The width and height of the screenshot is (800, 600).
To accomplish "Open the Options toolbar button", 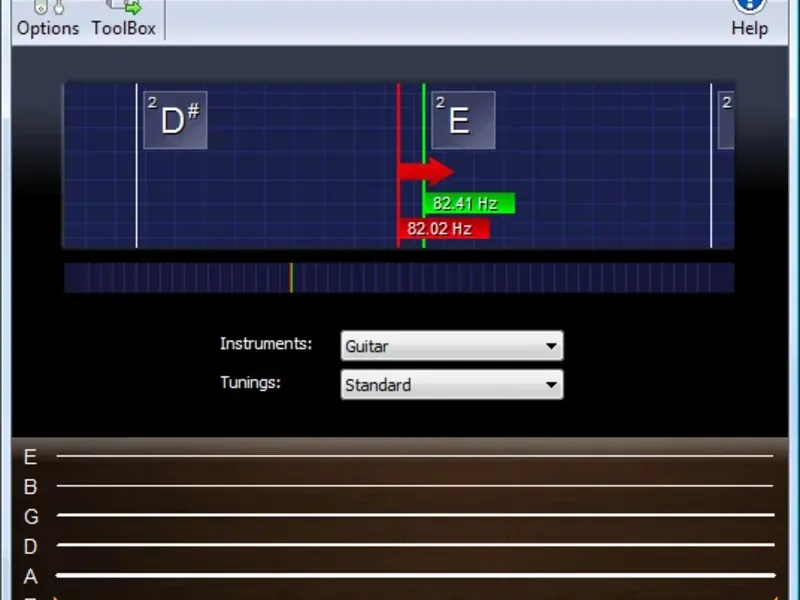I will pyautogui.click(x=48, y=19).
